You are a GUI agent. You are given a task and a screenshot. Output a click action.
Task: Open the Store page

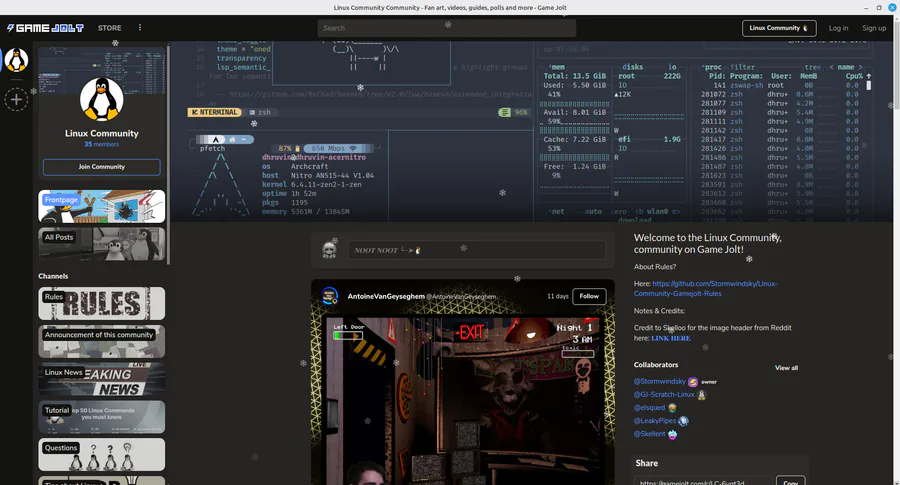pyautogui.click(x=109, y=28)
